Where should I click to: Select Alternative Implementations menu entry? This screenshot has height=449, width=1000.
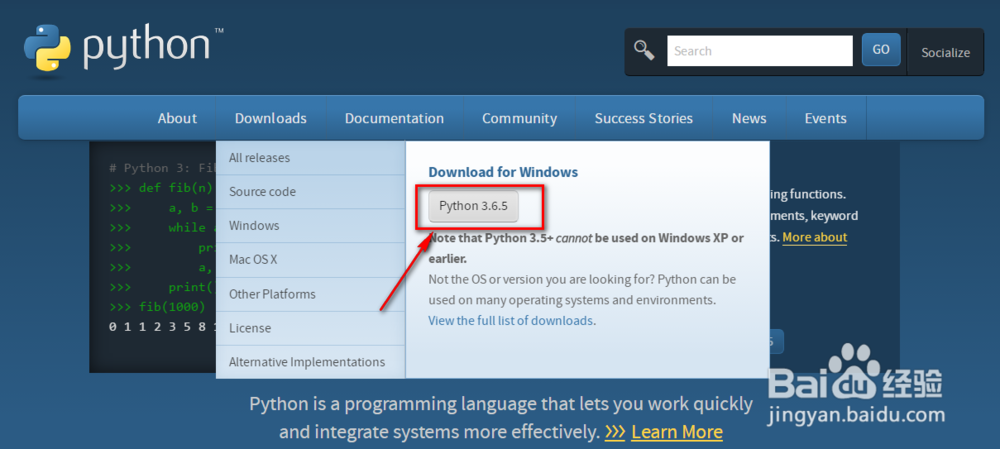(x=311, y=362)
